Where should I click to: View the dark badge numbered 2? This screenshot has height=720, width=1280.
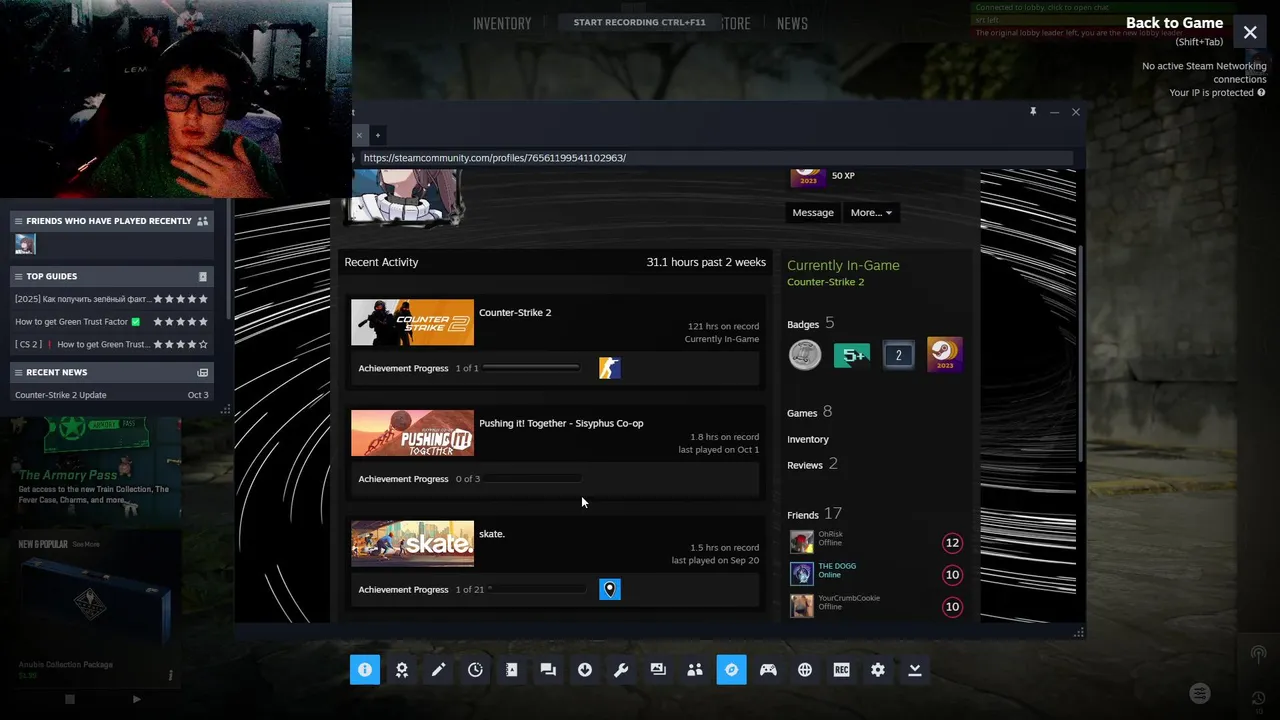898,355
